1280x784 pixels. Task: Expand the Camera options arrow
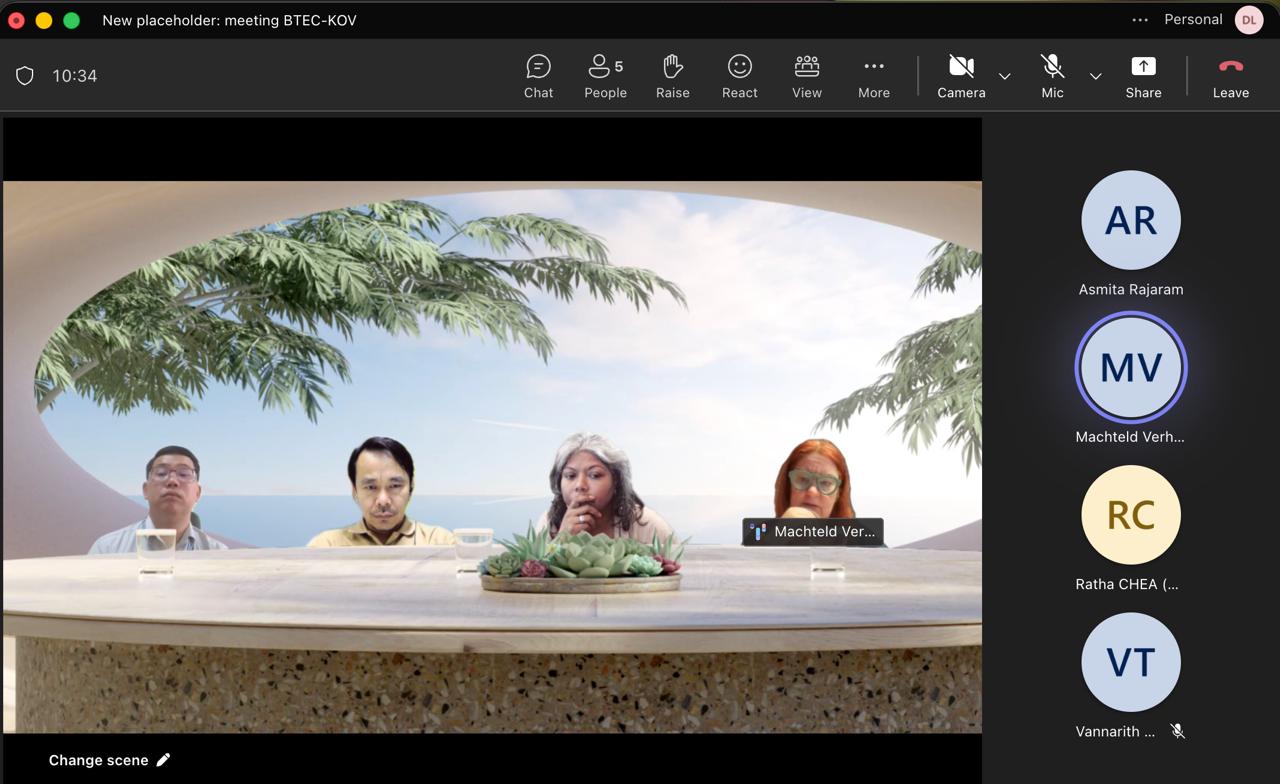tap(1005, 77)
